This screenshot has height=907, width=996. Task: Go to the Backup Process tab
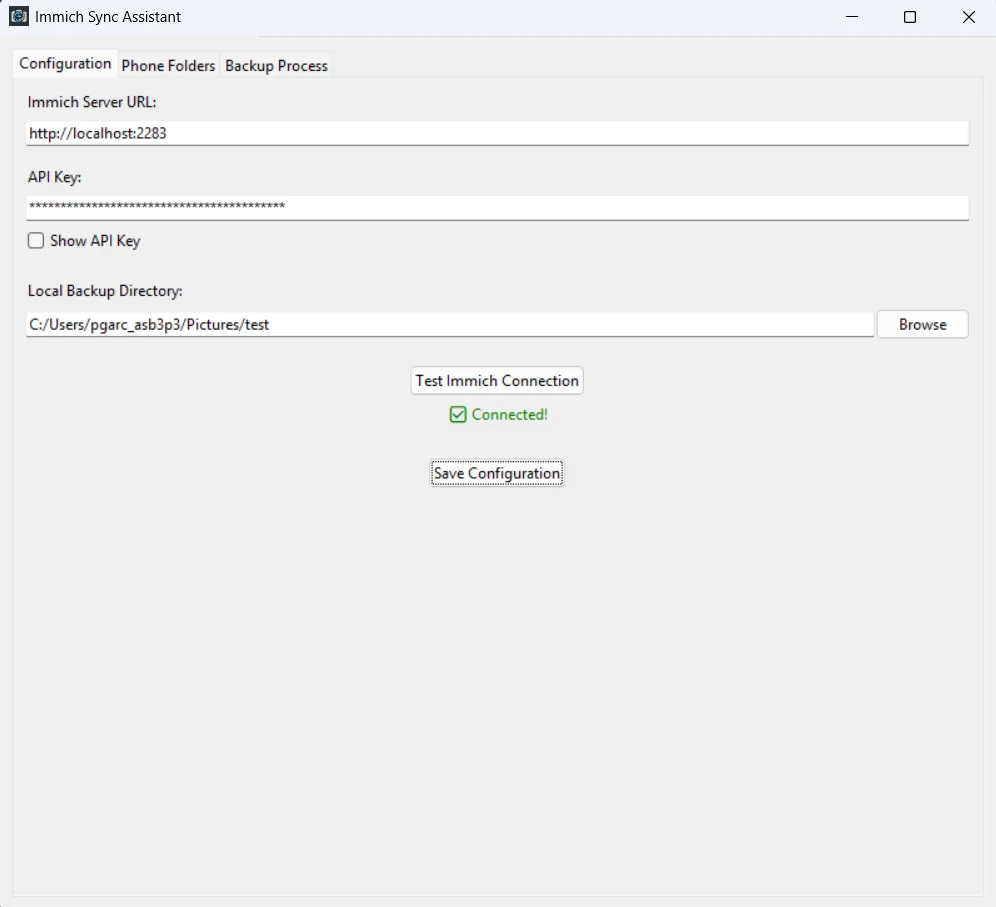[x=276, y=65]
